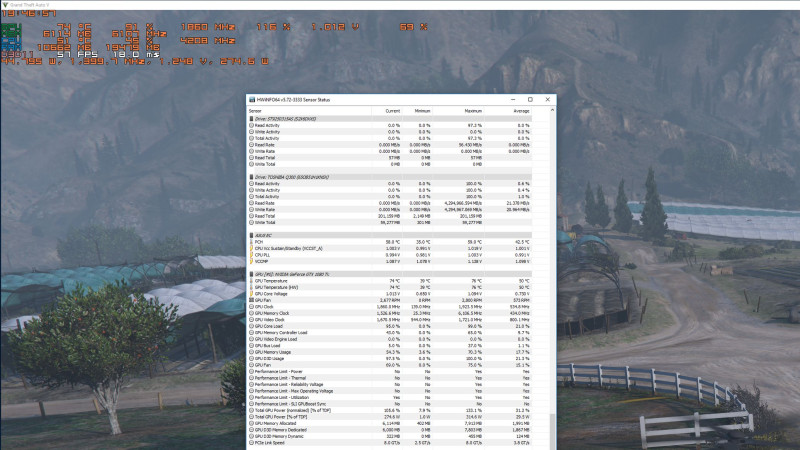Select Read Total under the ST9250315AS drive
This screenshot has height=450, width=800.
tap(389, 158)
